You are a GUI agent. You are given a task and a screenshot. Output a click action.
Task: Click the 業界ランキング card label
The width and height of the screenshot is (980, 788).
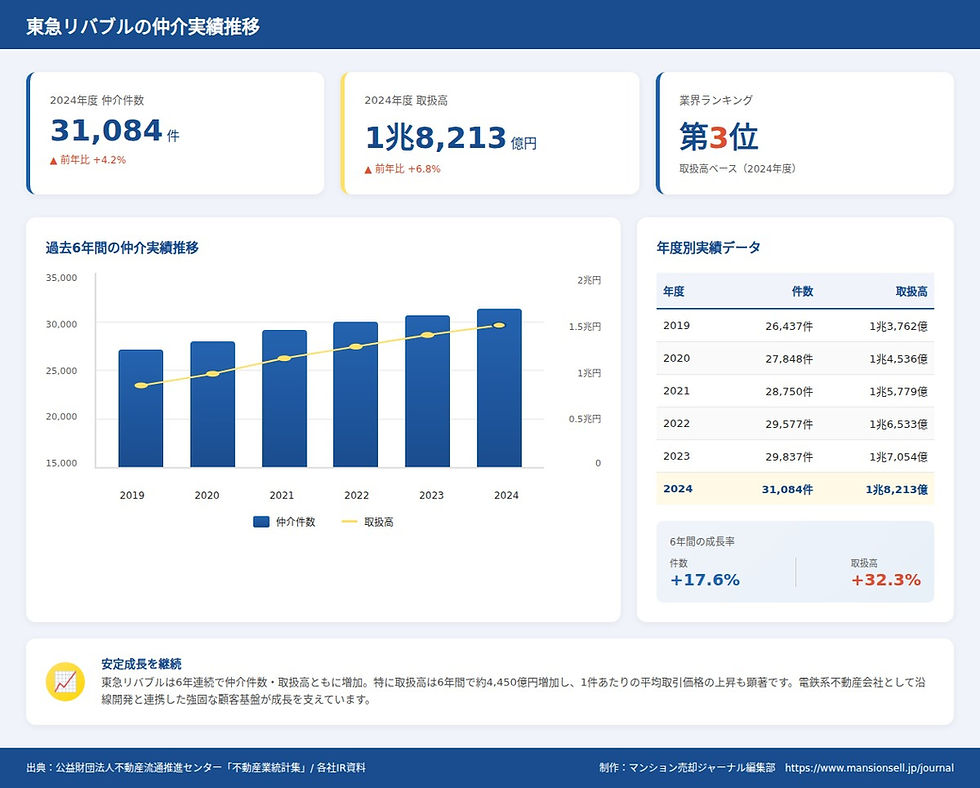[x=716, y=100]
